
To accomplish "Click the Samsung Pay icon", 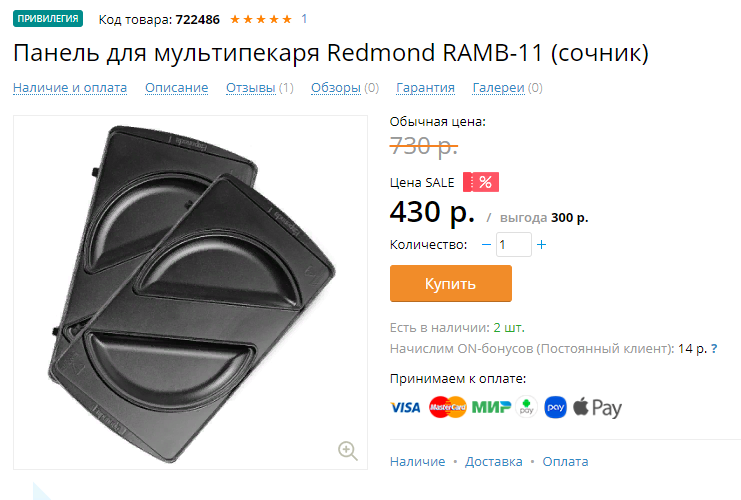I will click(x=555, y=407).
